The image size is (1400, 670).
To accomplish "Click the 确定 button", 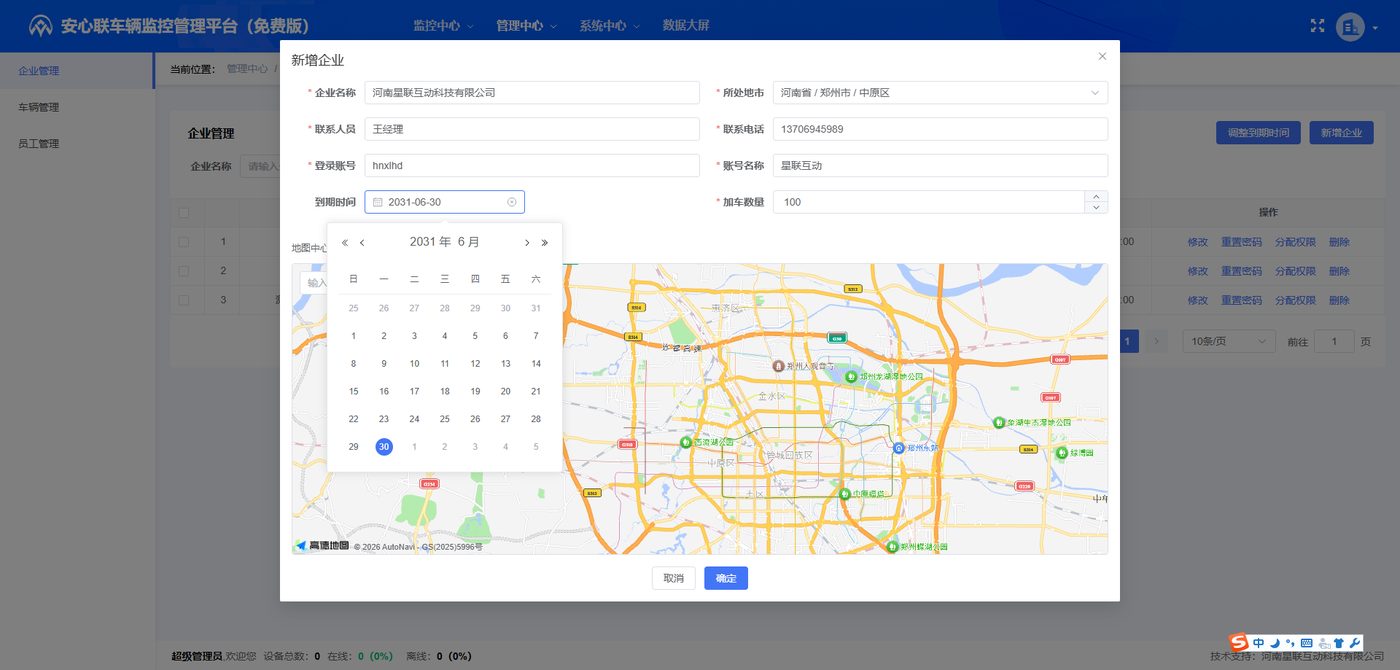I will tap(726, 578).
